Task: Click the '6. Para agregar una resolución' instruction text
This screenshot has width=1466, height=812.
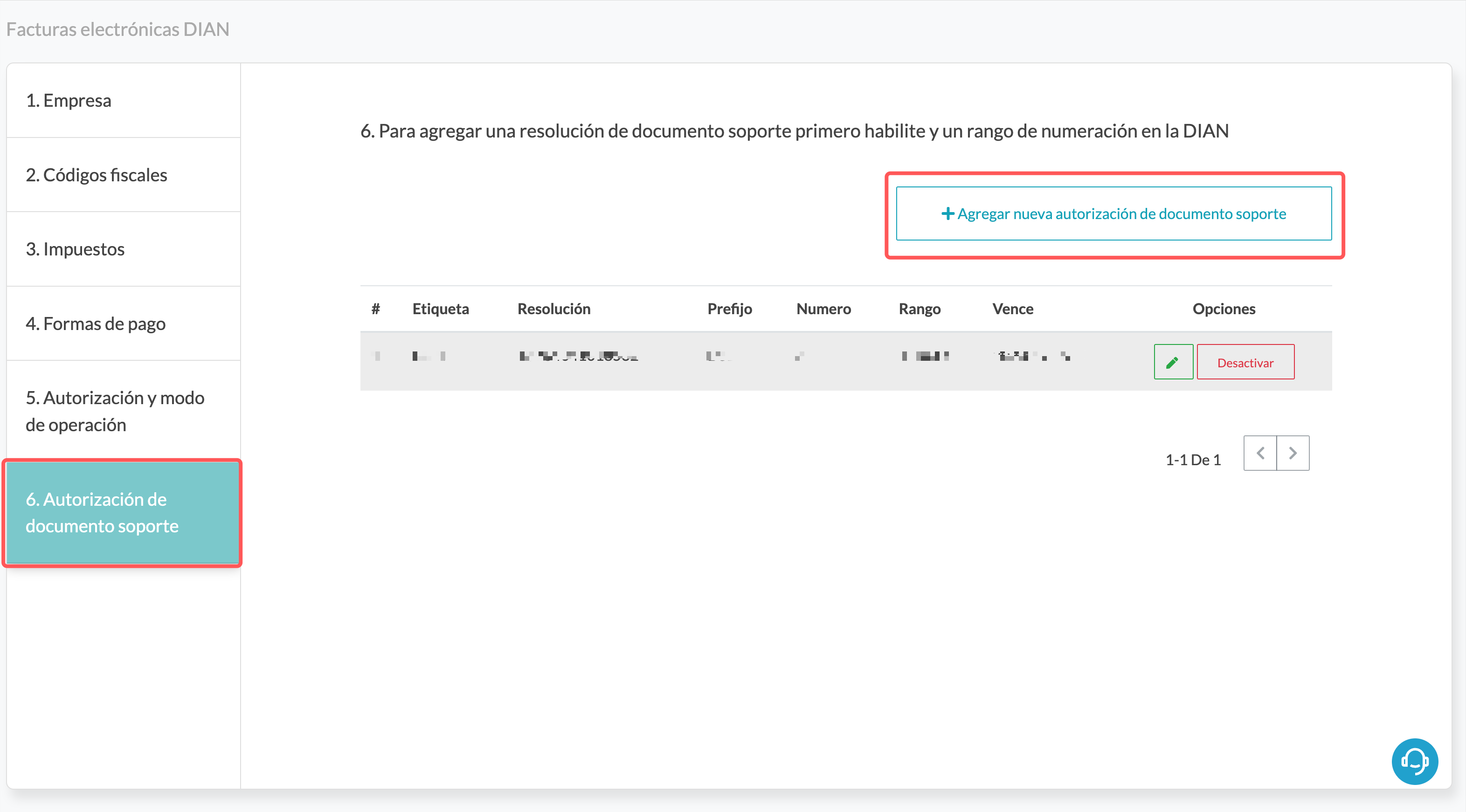Action: (x=795, y=131)
